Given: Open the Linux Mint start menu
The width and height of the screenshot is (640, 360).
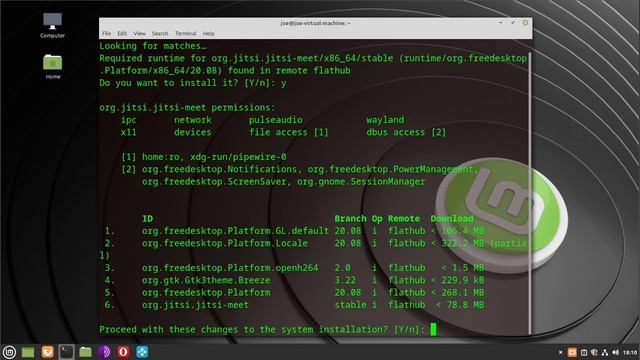Looking at the screenshot, I should pos(9,352).
